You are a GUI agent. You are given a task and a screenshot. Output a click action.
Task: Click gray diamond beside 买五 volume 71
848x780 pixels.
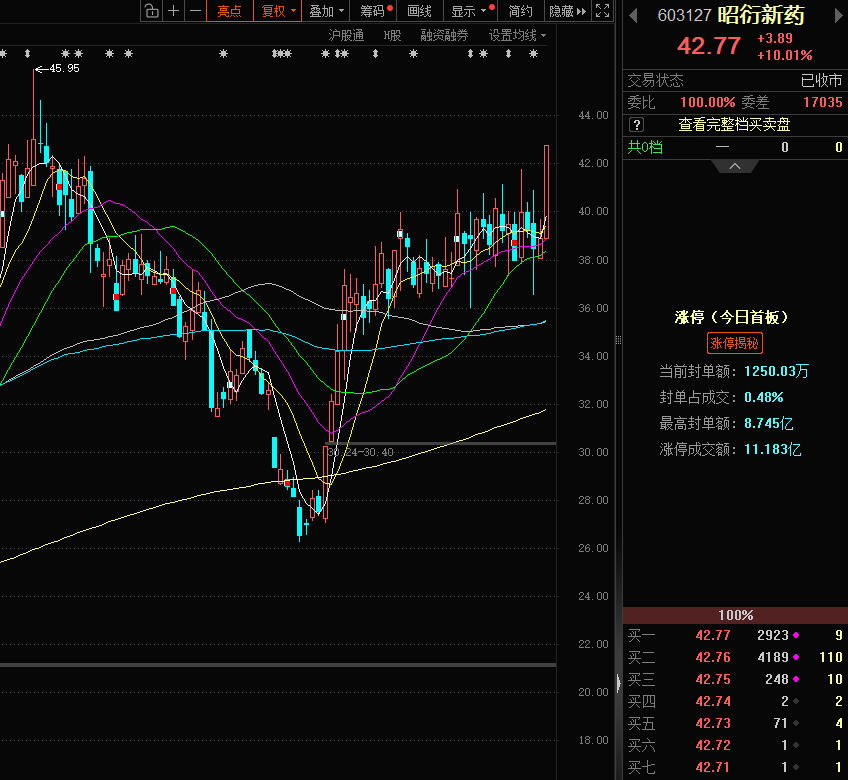coord(796,723)
